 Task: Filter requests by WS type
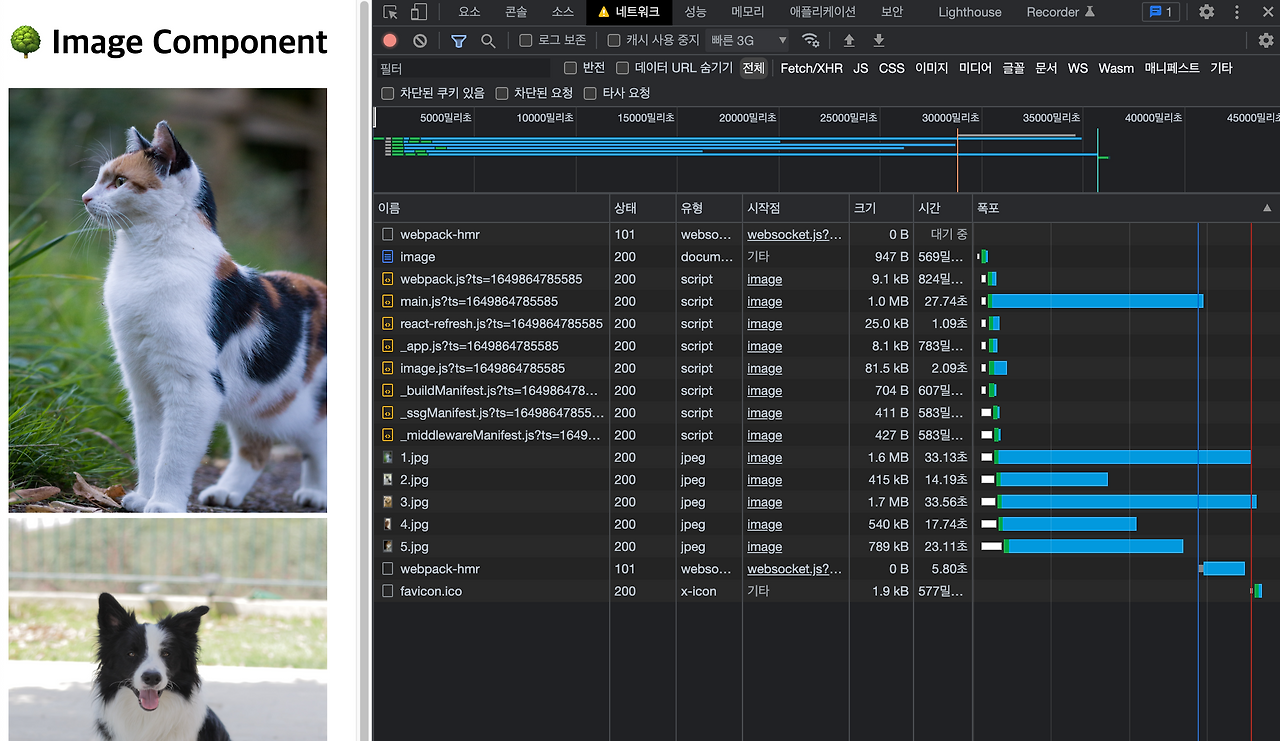click(1078, 68)
